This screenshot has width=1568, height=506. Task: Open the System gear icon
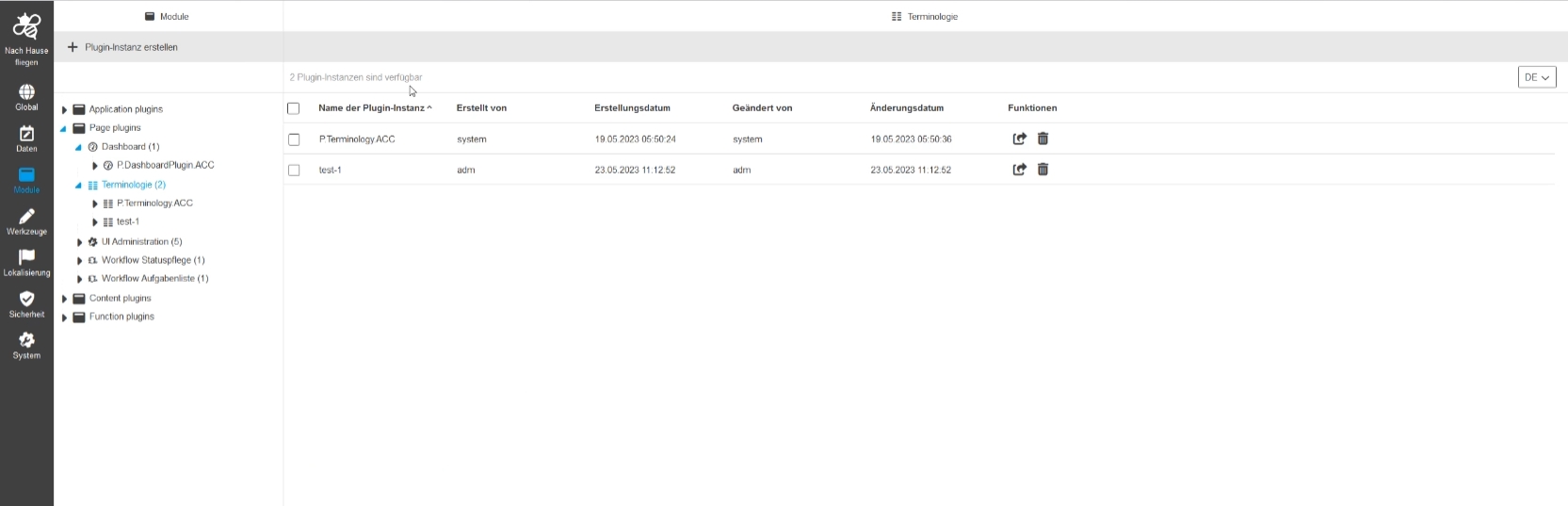click(26, 340)
